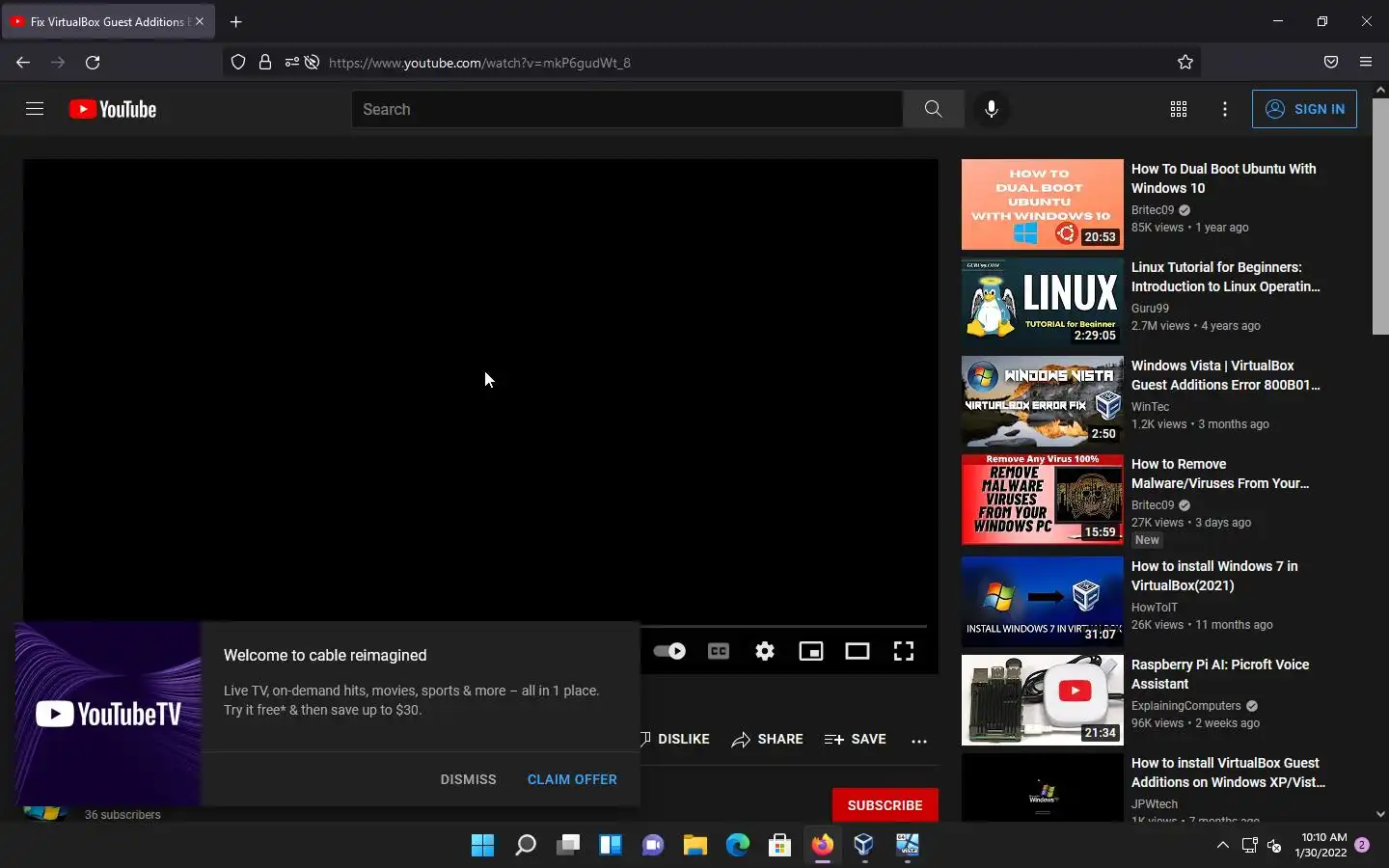
Task: Open VirtualBox from the taskbar
Action: [x=864, y=846]
